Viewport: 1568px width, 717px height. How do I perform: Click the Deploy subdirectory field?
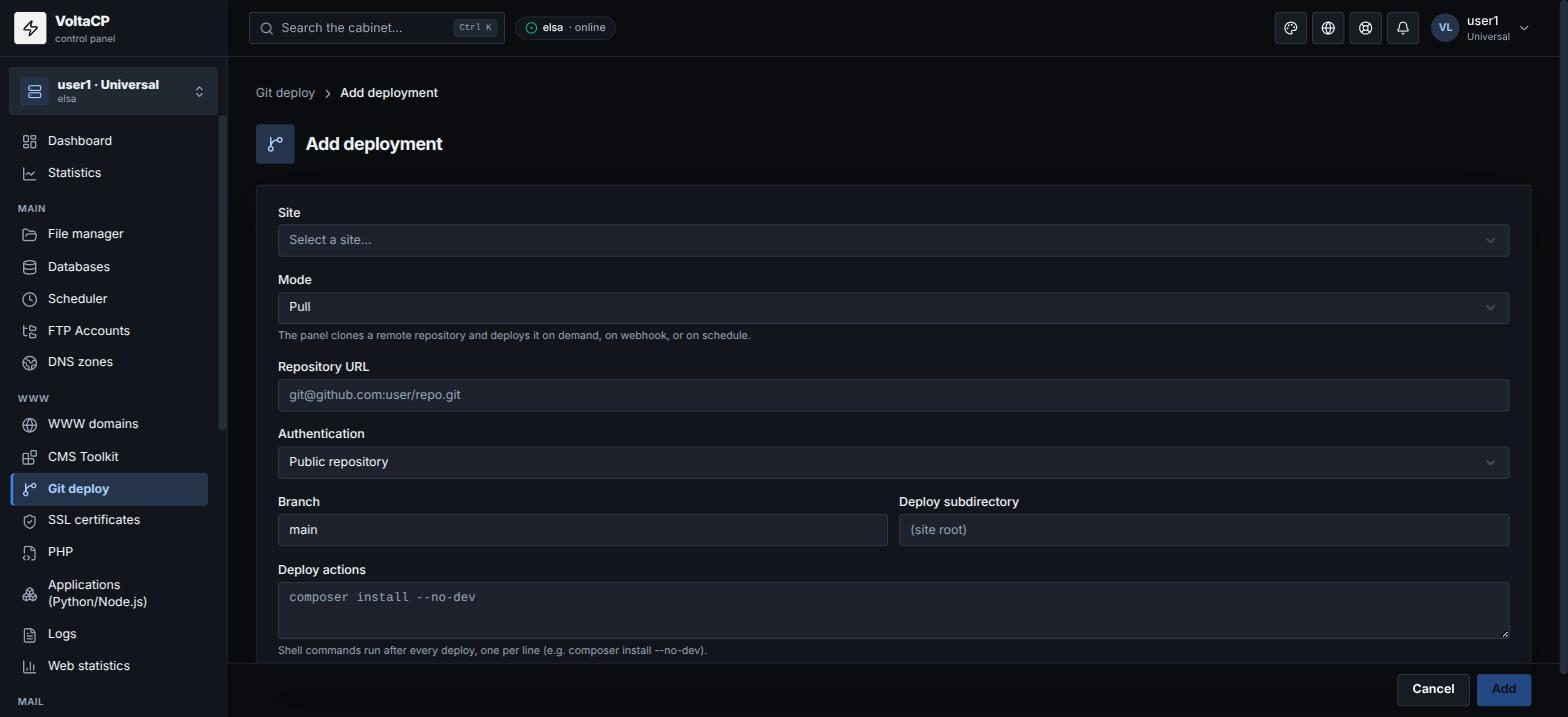tap(1204, 530)
